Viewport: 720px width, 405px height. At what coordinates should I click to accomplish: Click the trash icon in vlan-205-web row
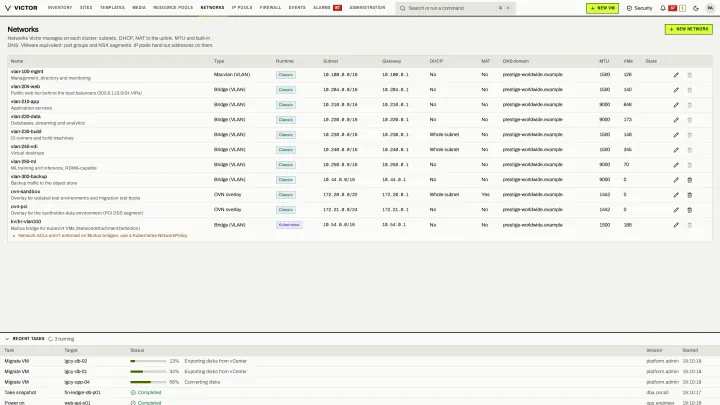click(689, 90)
